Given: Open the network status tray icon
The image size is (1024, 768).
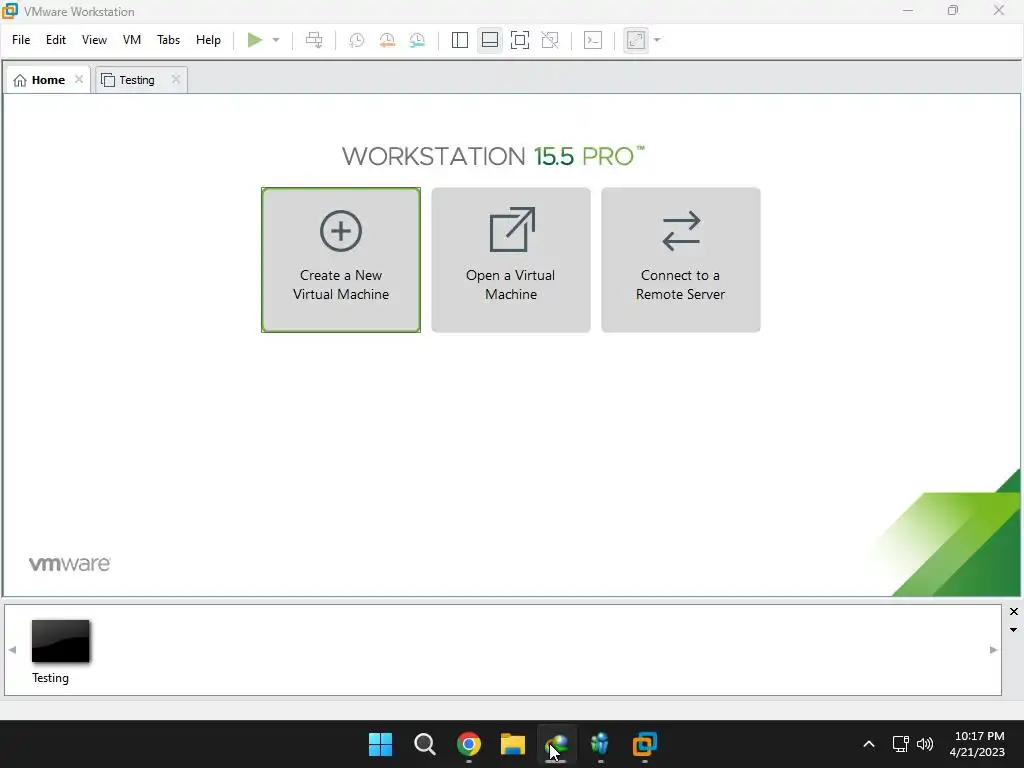Looking at the screenshot, I should [901, 744].
